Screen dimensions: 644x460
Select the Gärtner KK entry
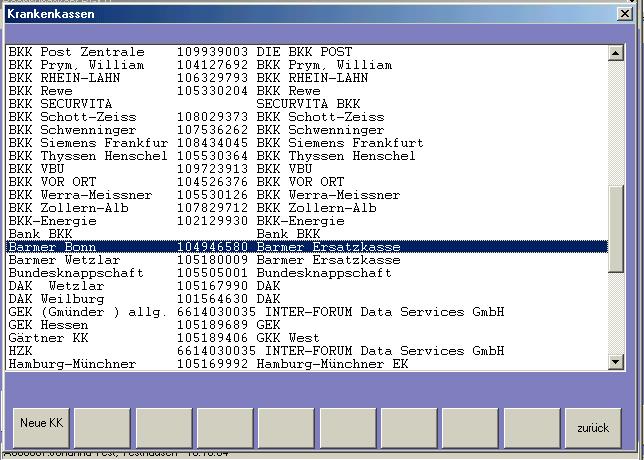(307, 338)
